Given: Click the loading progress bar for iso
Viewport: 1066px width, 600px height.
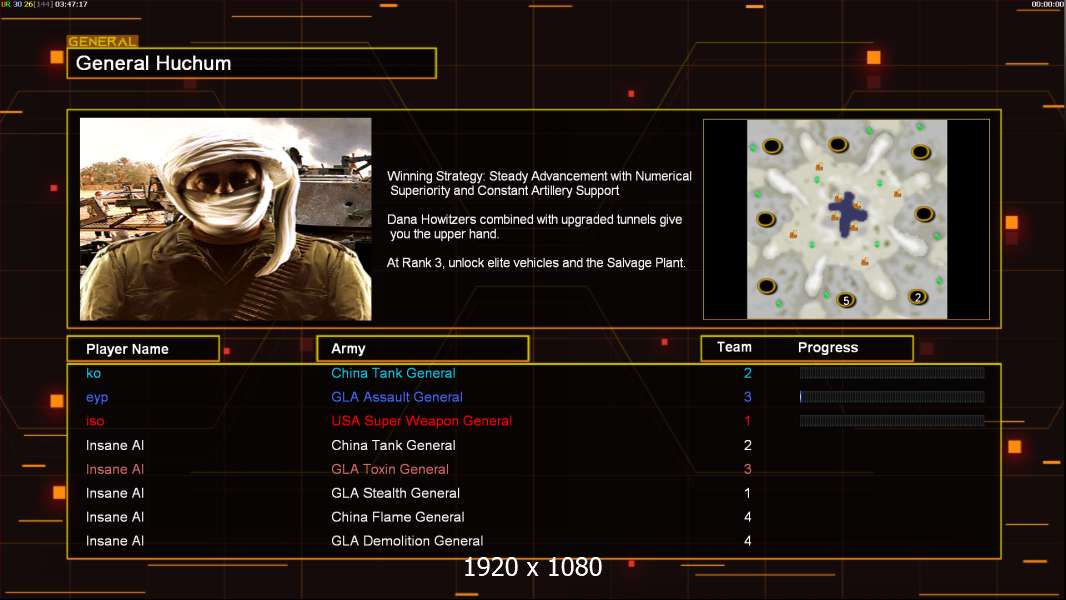Looking at the screenshot, I should tap(892, 421).
